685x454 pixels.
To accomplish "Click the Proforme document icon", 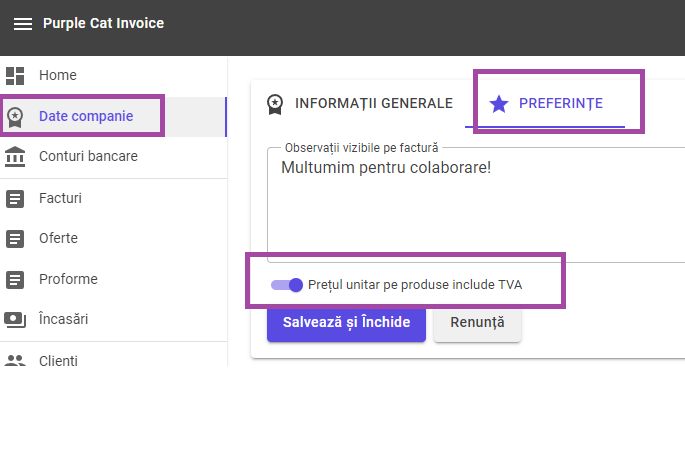I will 15,280.
